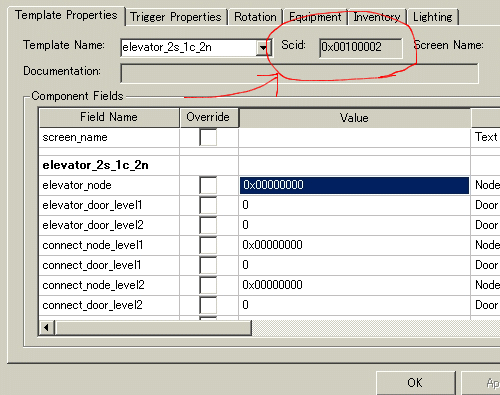The height and width of the screenshot is (395, 500).
Task: Open the Lighting tab
Action: (x=433, y=17)
